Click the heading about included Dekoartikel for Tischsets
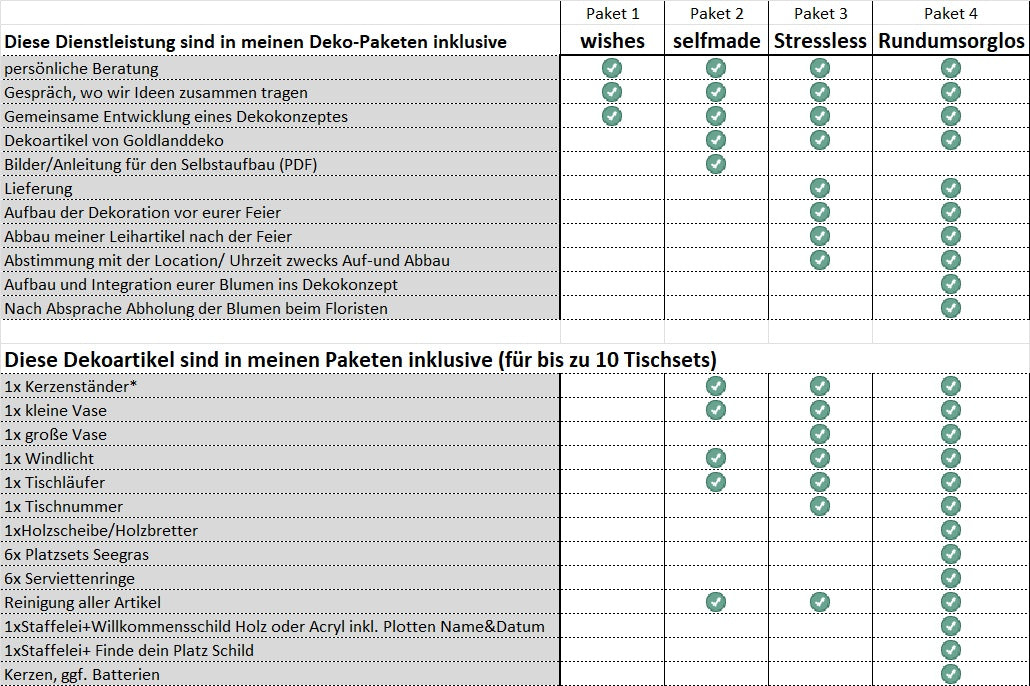 coord(360,359)
